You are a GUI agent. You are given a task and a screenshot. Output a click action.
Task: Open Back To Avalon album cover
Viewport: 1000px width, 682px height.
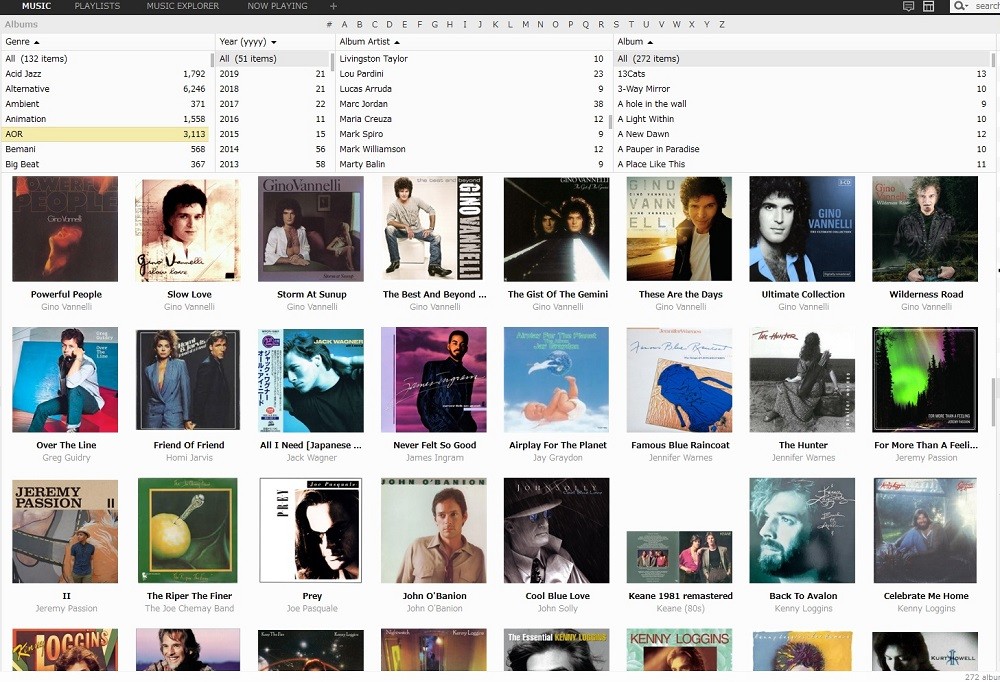coord(802,531)
